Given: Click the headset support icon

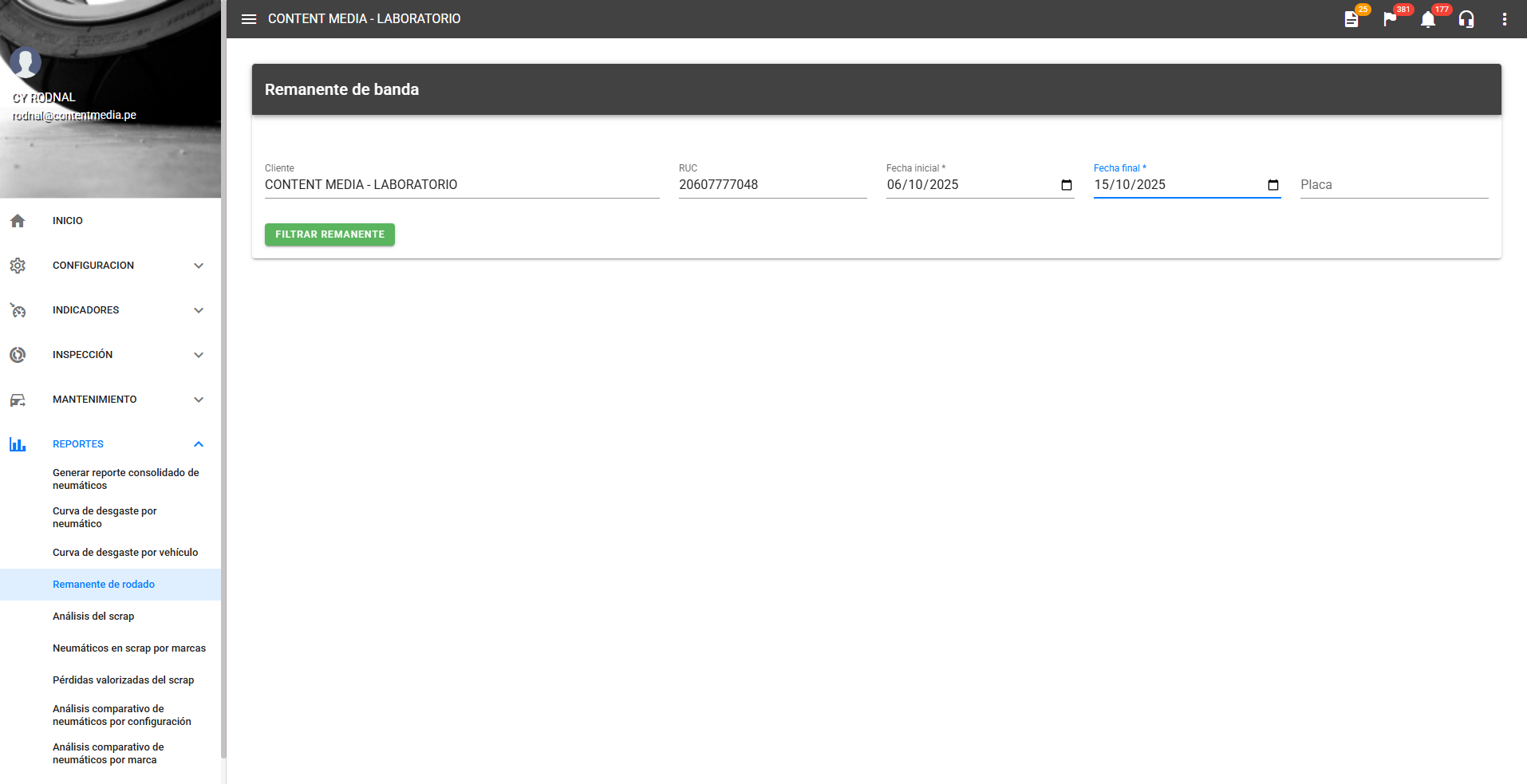Looking at the screenshot, I should tap(1466, 19).
